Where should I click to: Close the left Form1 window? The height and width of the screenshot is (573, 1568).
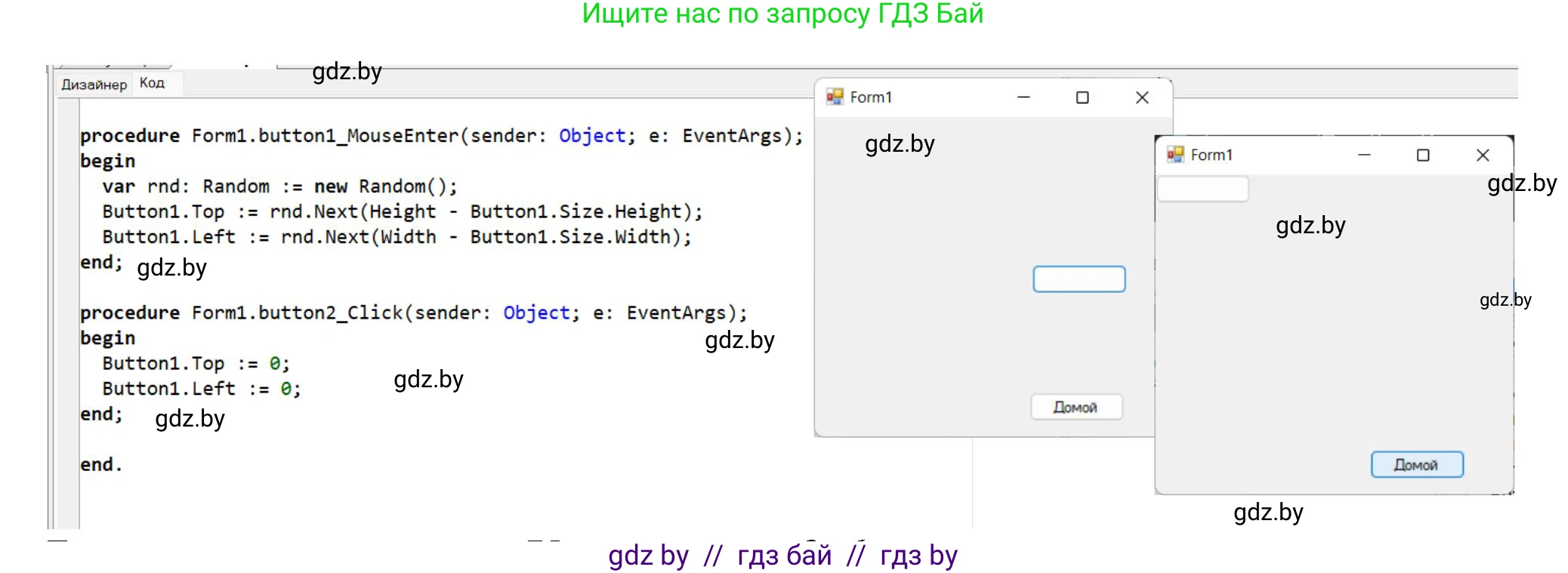pos(1141,97)
